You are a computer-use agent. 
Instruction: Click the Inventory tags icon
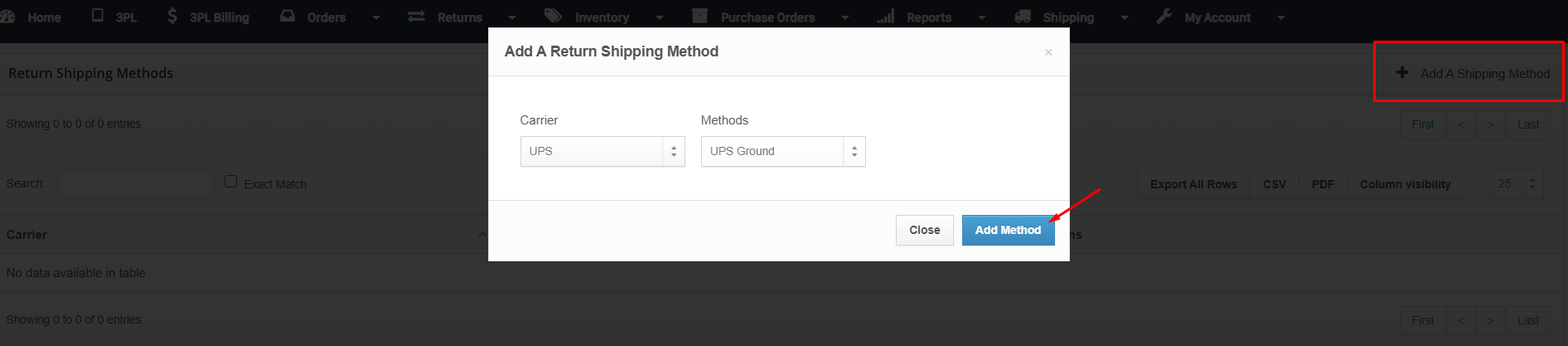click(x=553, y=16)
